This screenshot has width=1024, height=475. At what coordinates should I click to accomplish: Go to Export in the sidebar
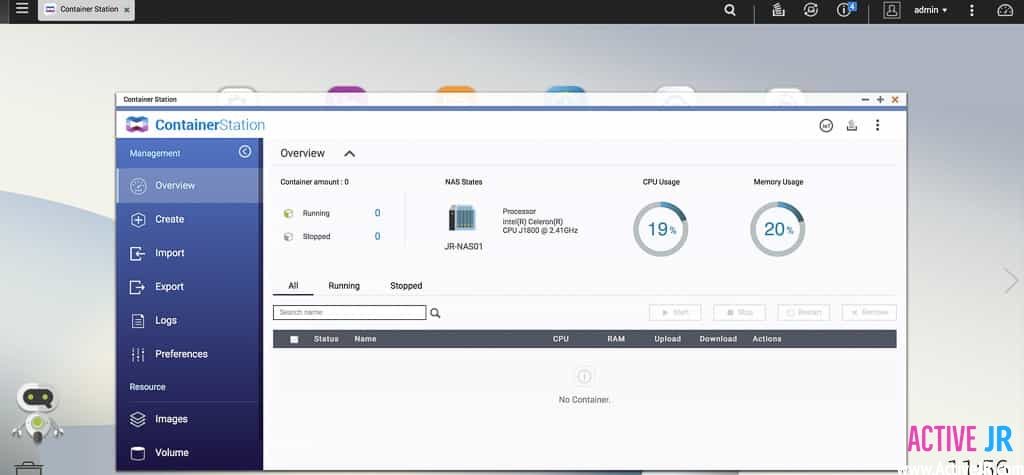168,287
